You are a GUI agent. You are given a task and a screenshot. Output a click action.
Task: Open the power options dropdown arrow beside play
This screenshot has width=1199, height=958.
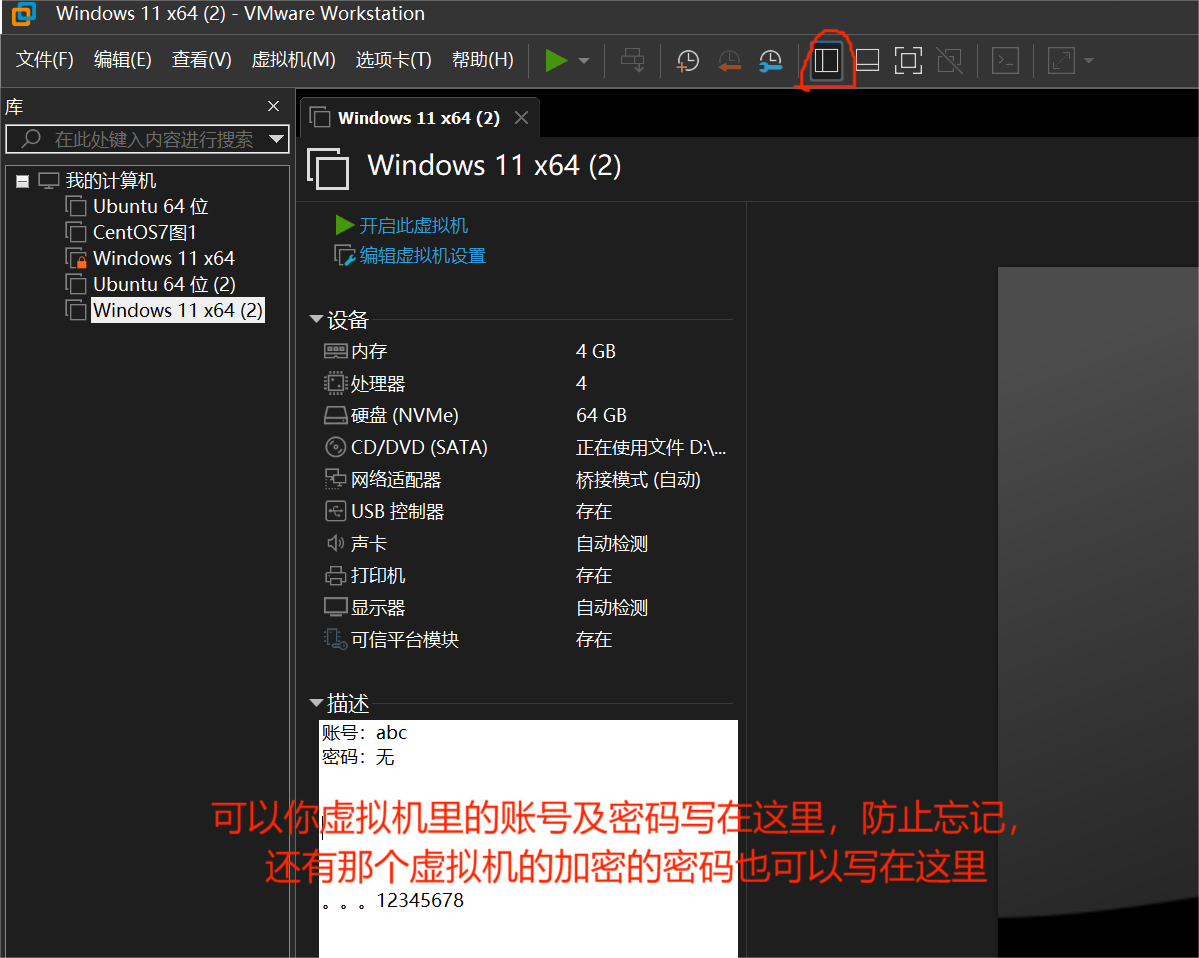click(584, 60)
